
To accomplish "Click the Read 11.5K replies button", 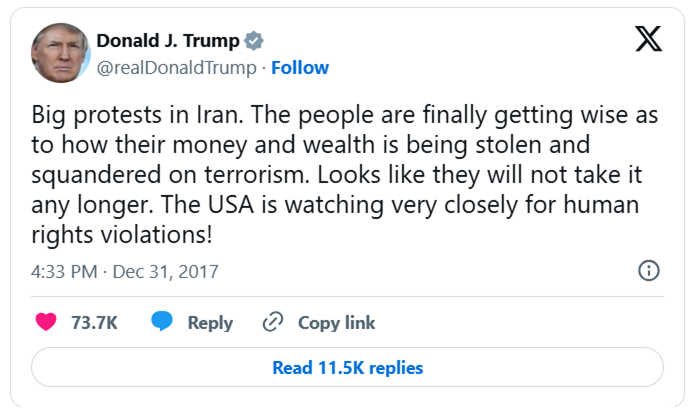I will (x=347, y=368).
